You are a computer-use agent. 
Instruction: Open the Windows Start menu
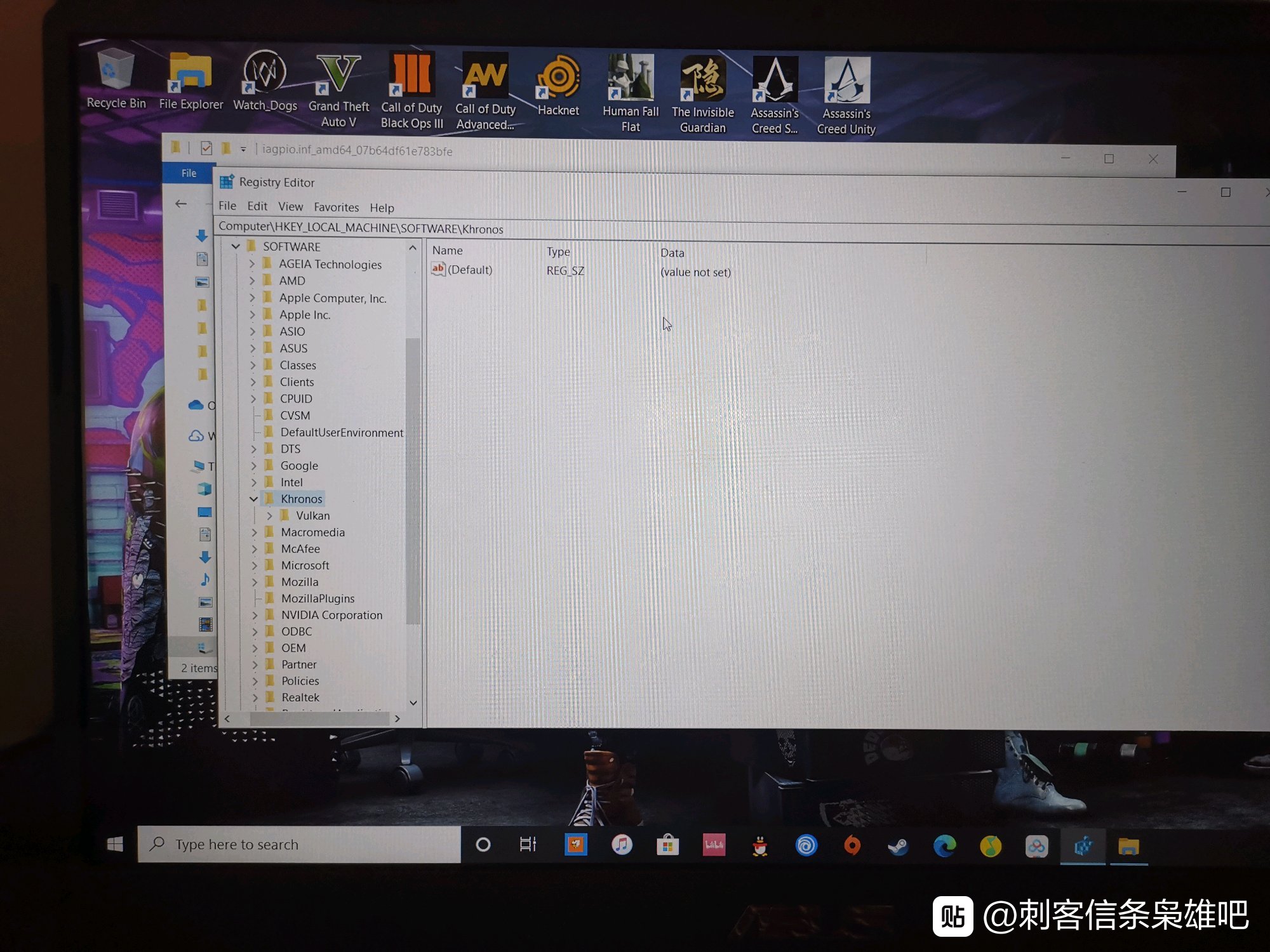(x=115, y=844)
